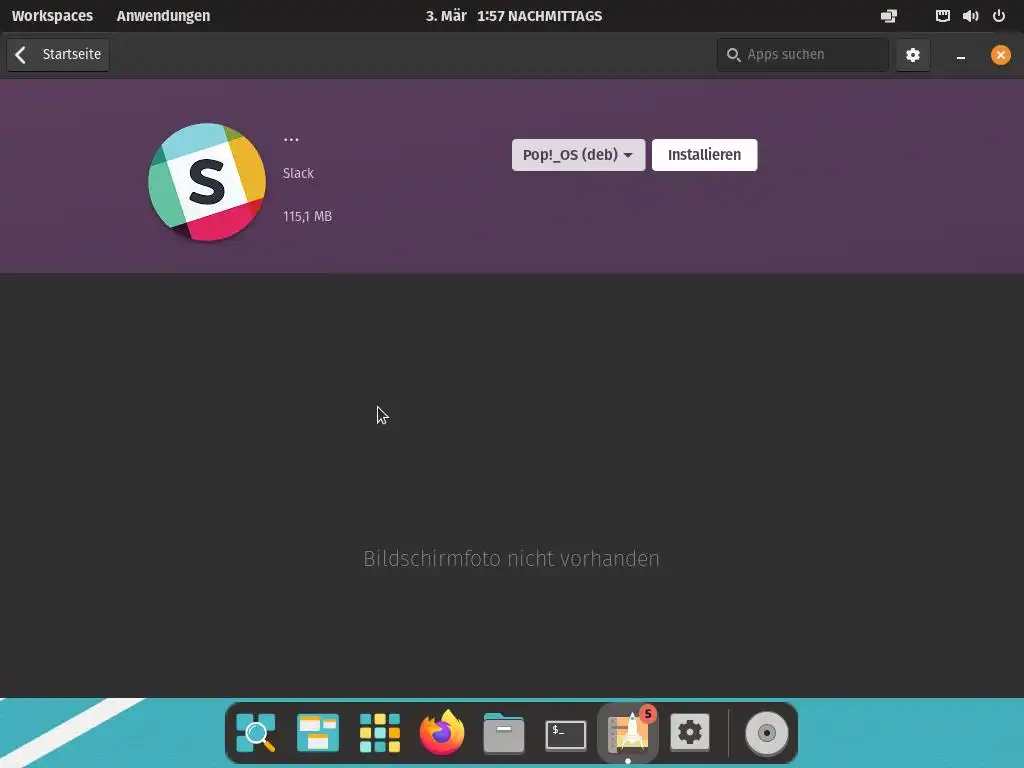Screen dimensions: 1024x768
Task: Open the Files manager from dock
Action: (504, 733)
